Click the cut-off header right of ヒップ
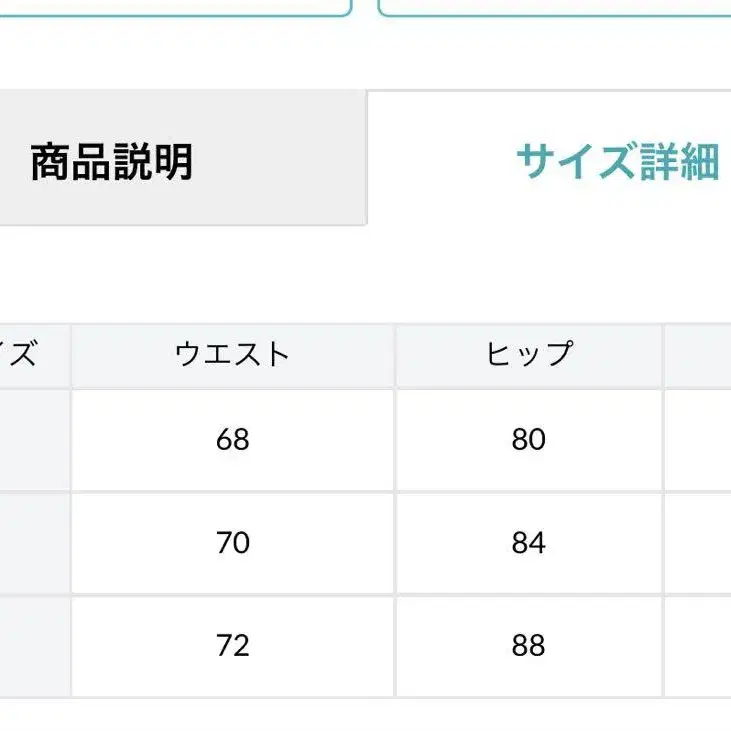Screen dimensions: 731x731 click(x=699, y=355)
